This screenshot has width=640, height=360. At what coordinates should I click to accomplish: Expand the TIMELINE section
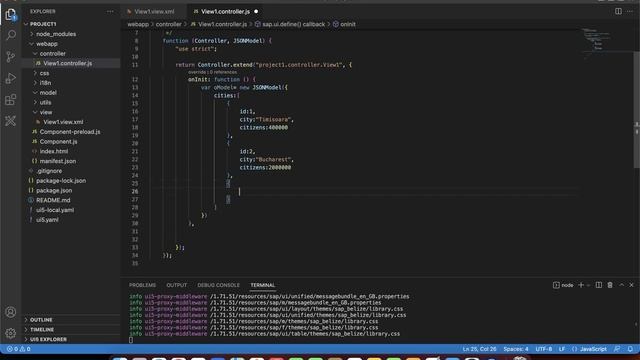(42, 329)
